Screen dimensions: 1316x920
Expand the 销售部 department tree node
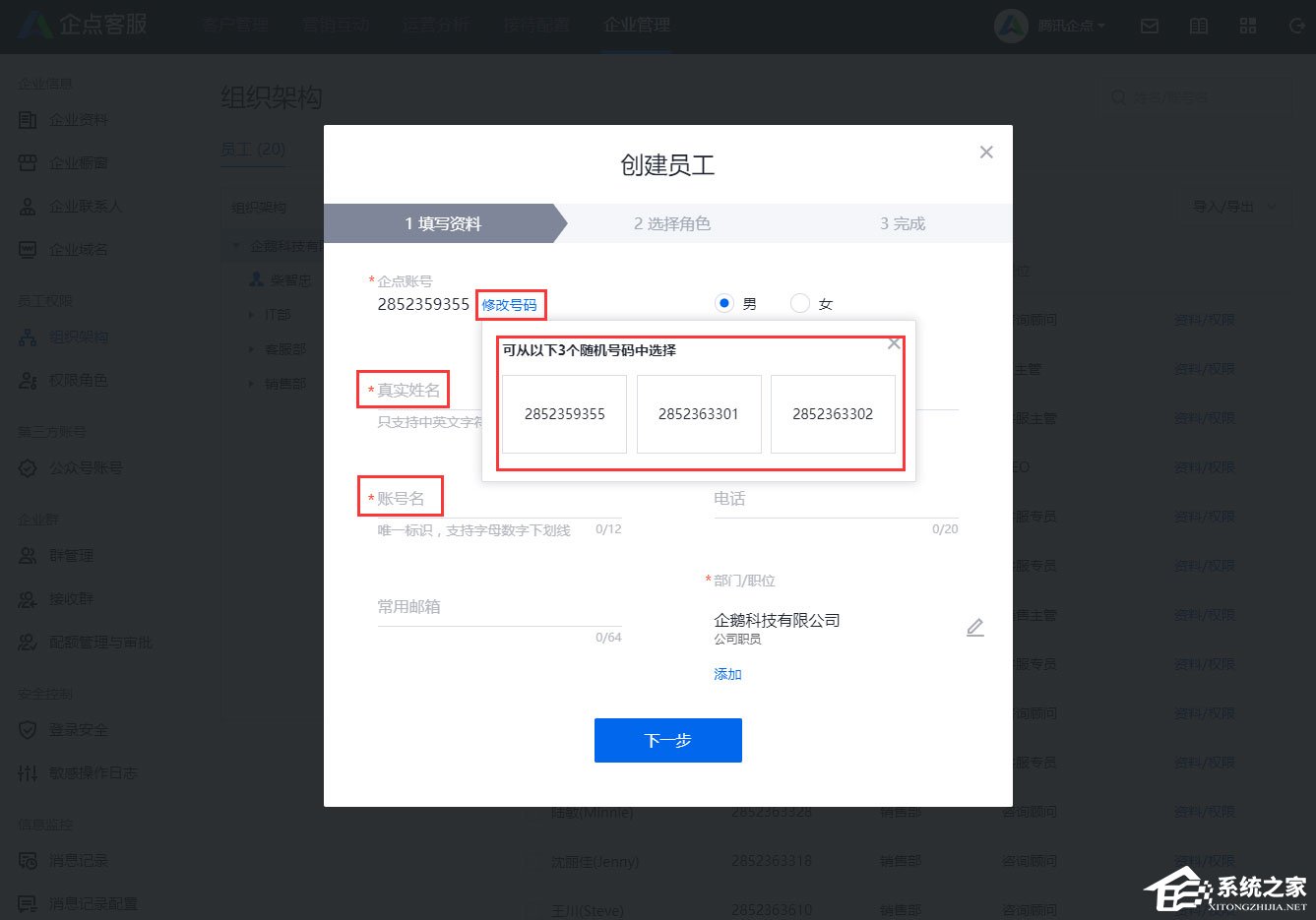coord(252,384)
